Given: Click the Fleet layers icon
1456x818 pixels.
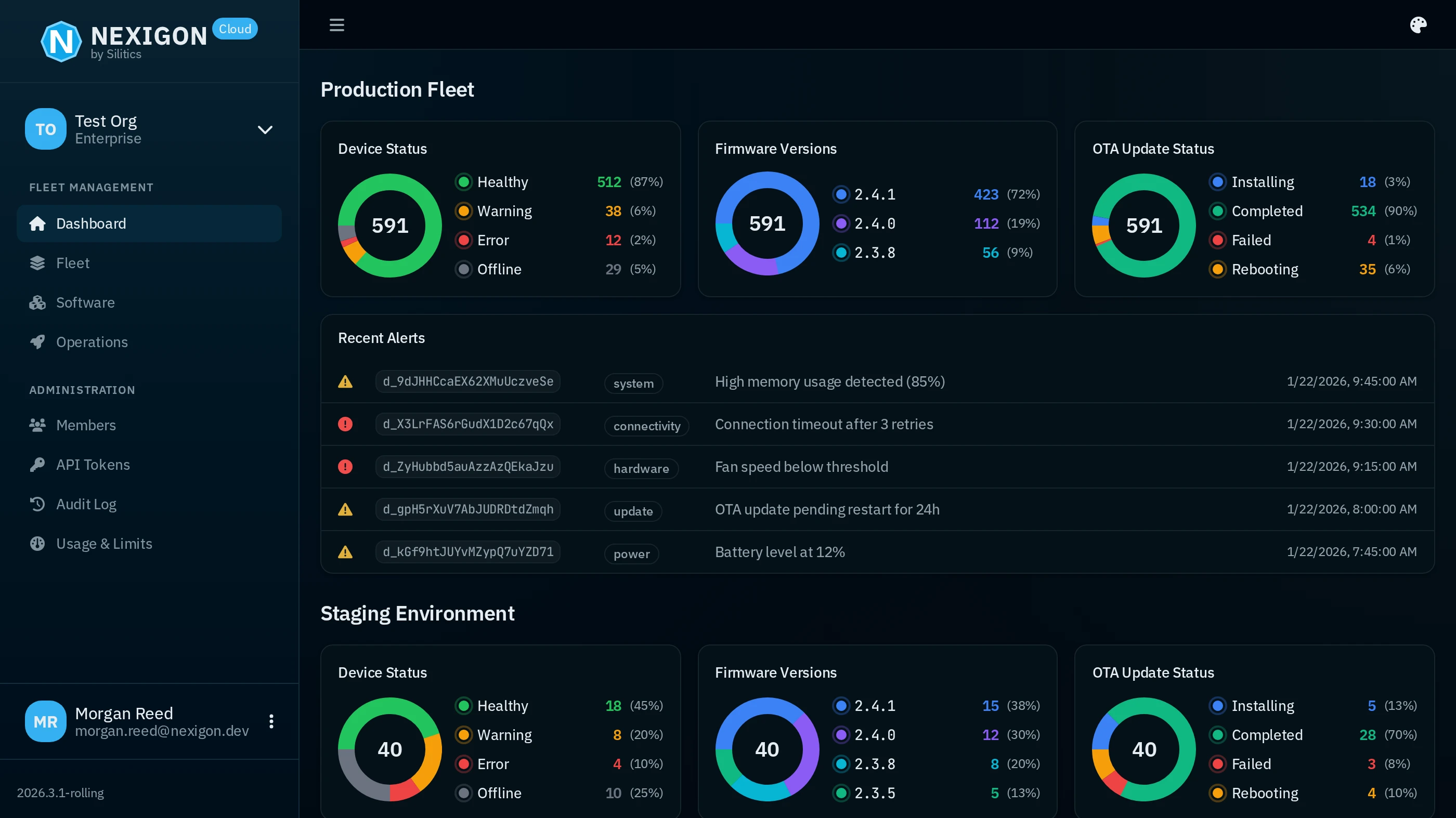Looking at the screenshot, I should [37, 263].
